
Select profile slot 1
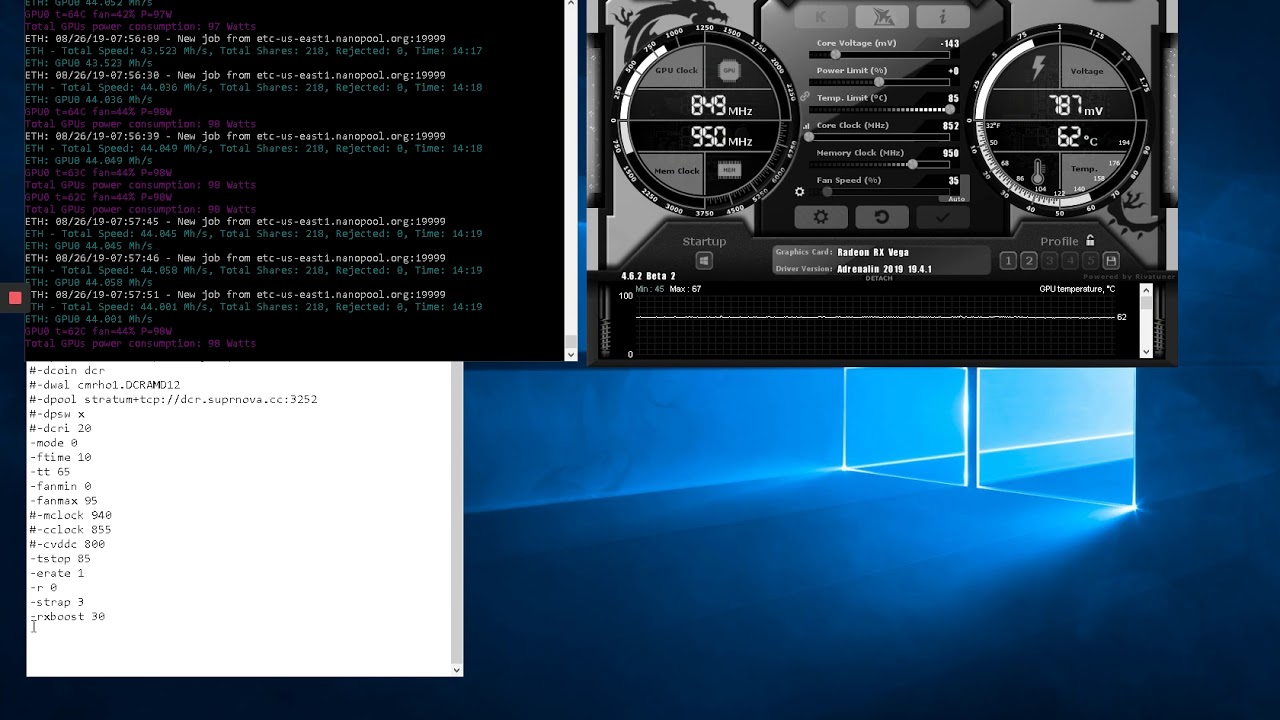tap(1008, 261)
